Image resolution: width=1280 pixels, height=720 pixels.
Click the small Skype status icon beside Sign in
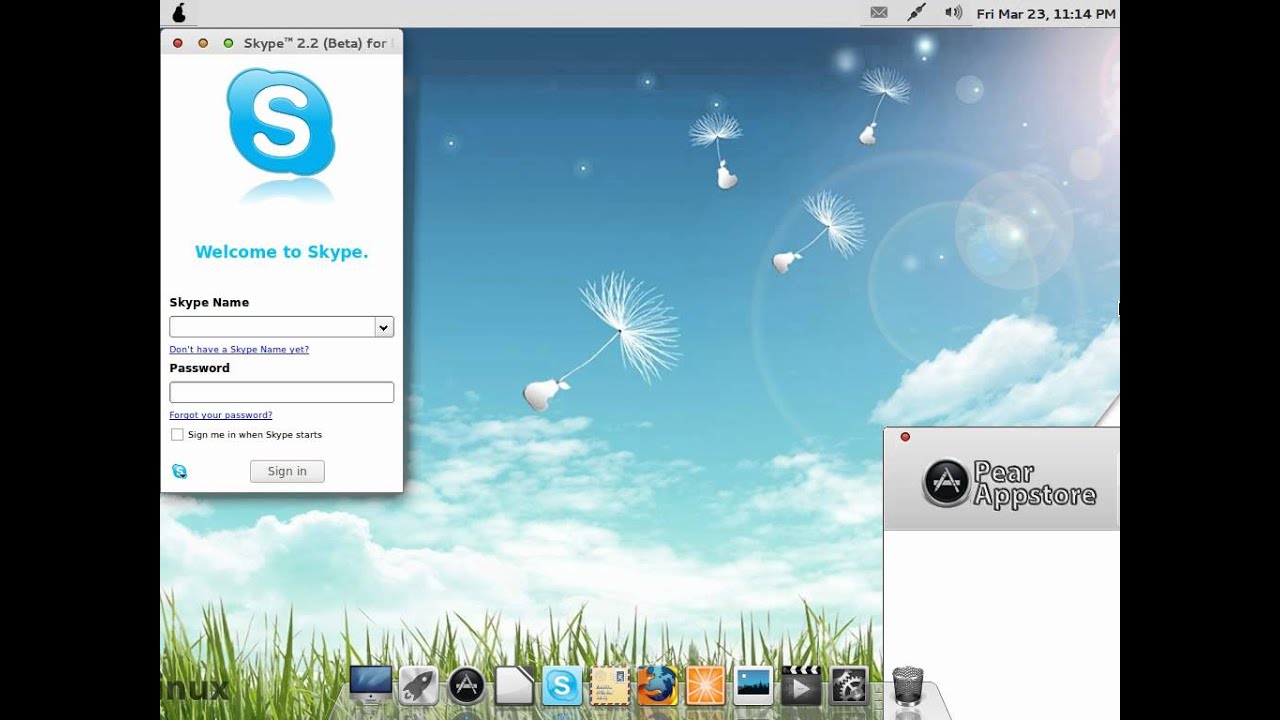point(179,471)
